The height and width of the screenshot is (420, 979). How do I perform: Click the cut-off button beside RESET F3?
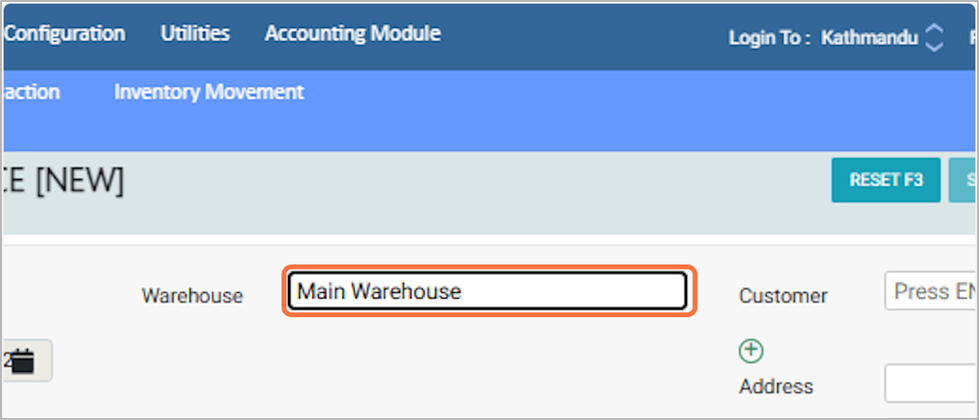pos(964,180)
